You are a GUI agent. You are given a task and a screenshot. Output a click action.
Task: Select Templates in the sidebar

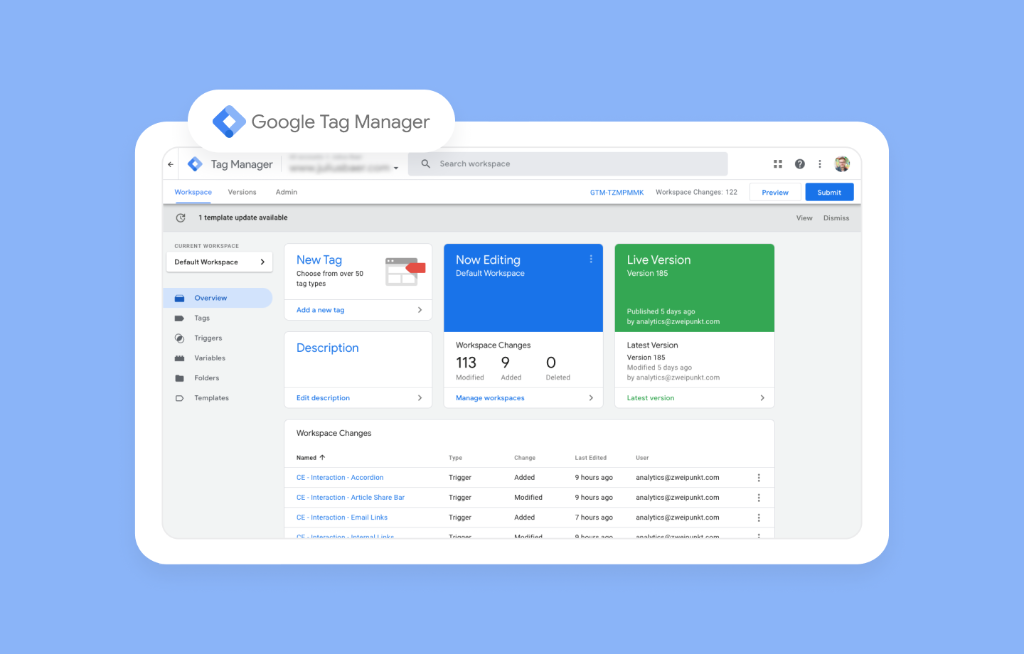click(212, 398)
